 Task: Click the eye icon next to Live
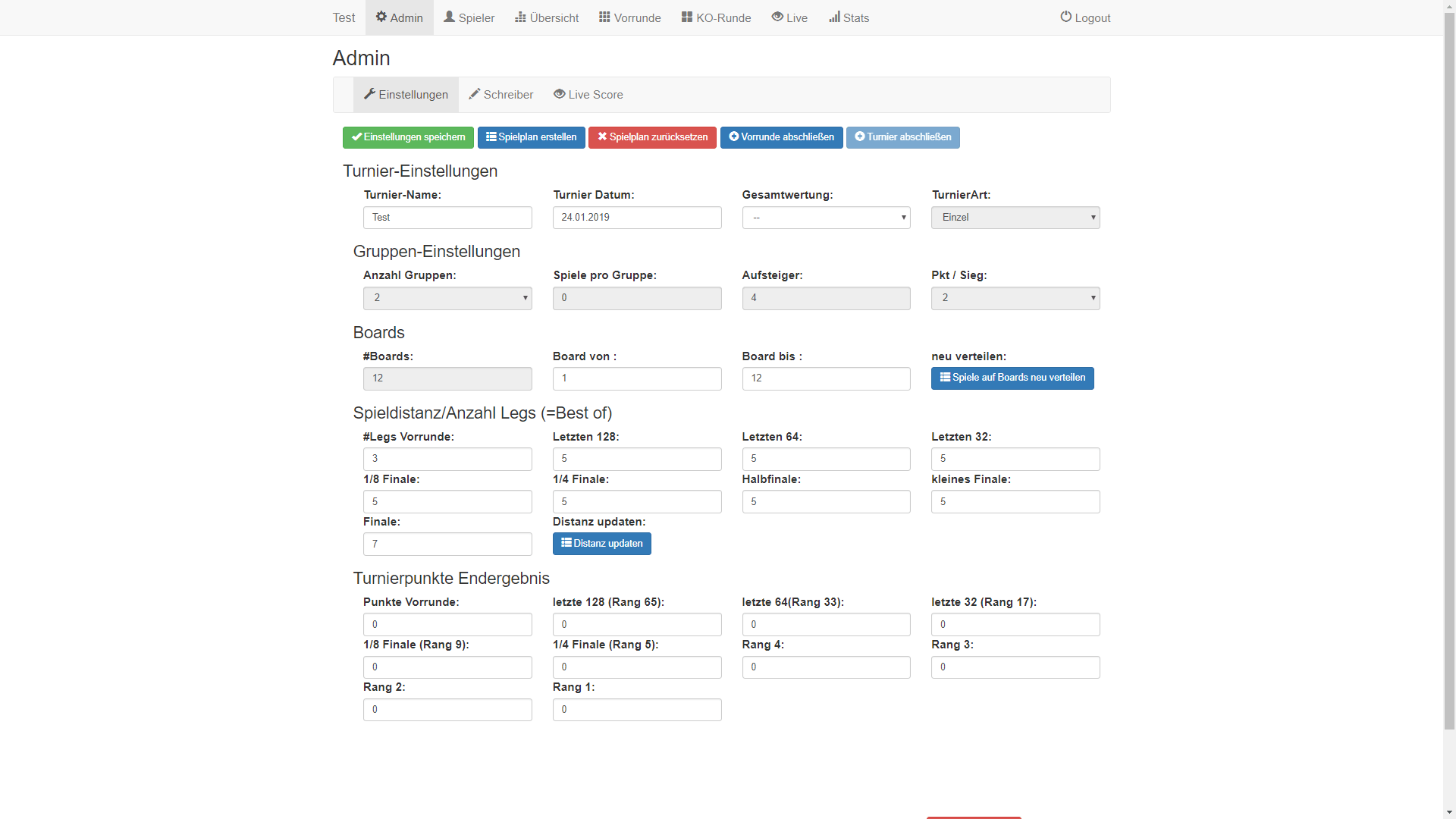(777, 17)
